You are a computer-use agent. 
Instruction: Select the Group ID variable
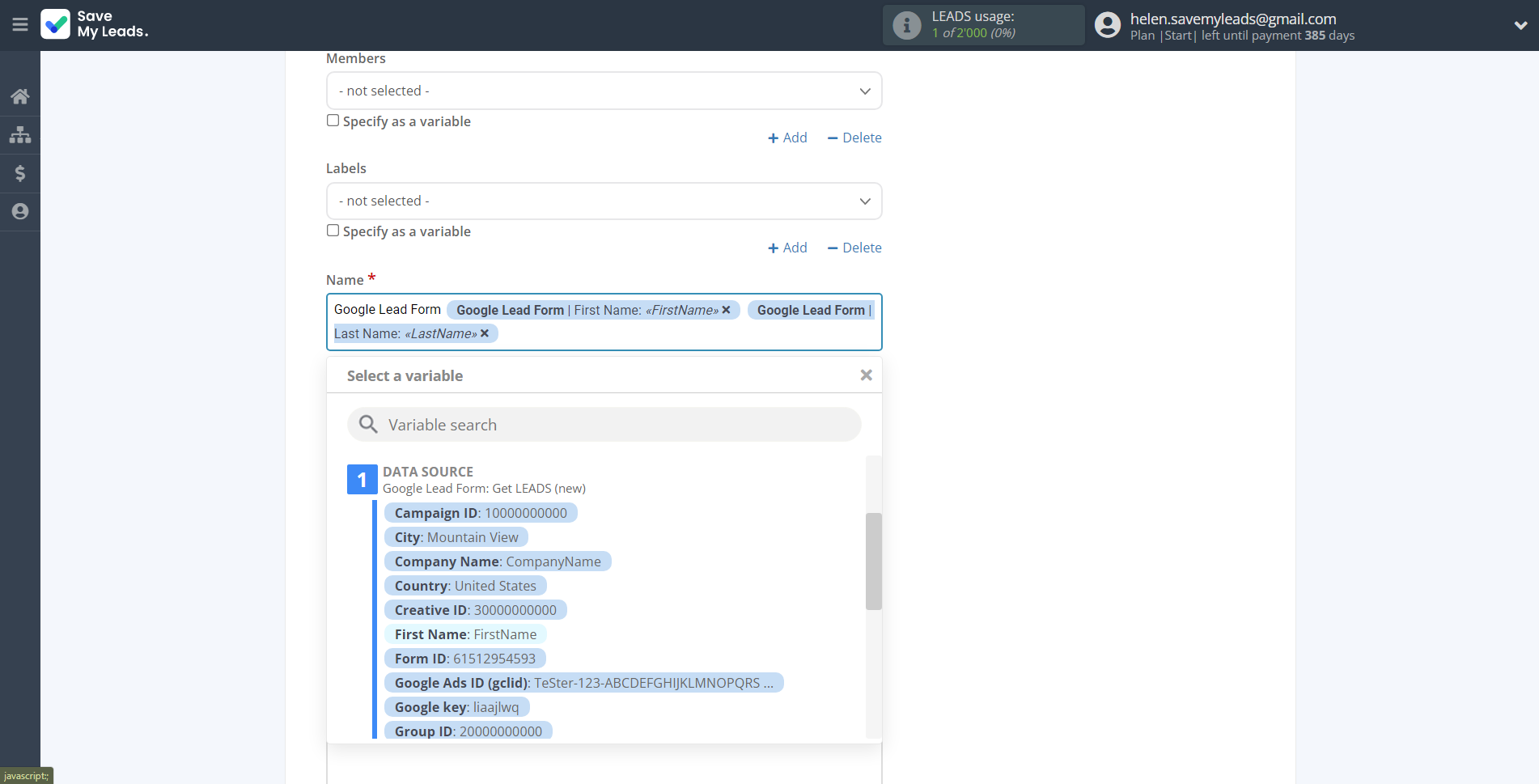tap(468, 731)
